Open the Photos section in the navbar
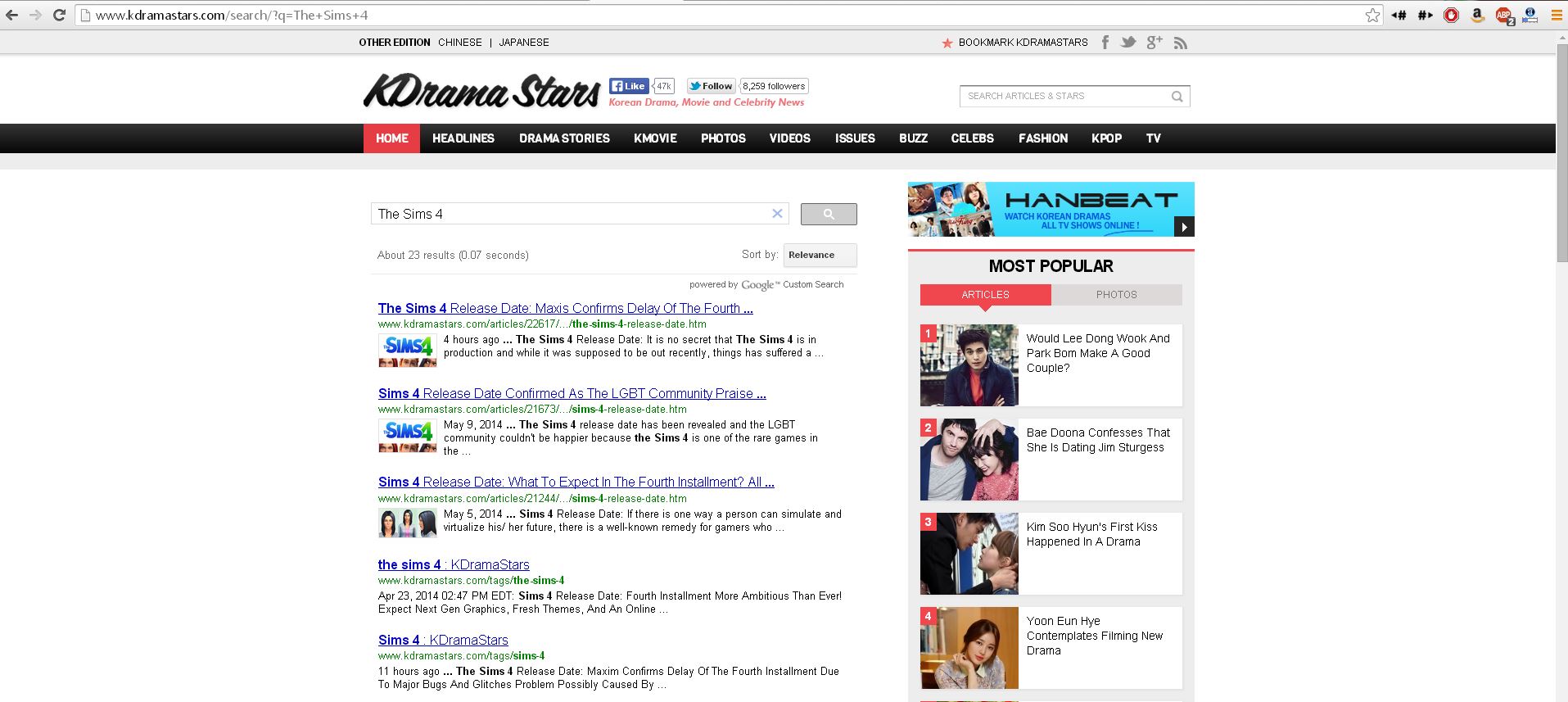Image resolution: width=1568 pixels, height=702 pixels. click(x=723, y=138)
